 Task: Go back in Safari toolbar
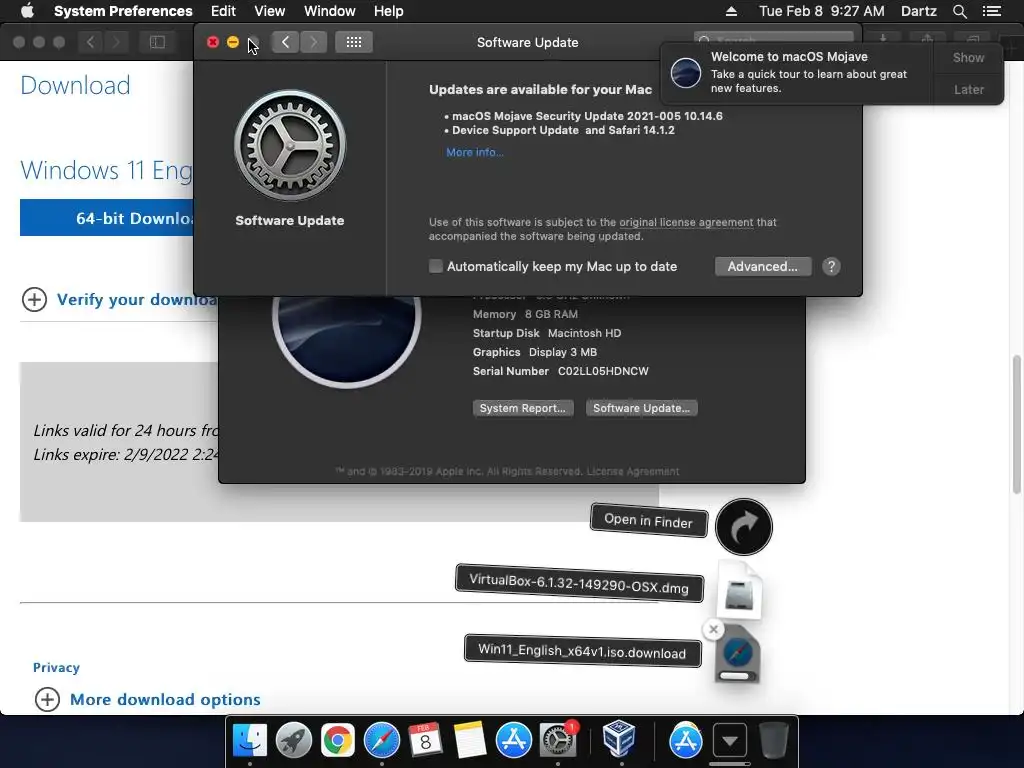tap(91, 42)
